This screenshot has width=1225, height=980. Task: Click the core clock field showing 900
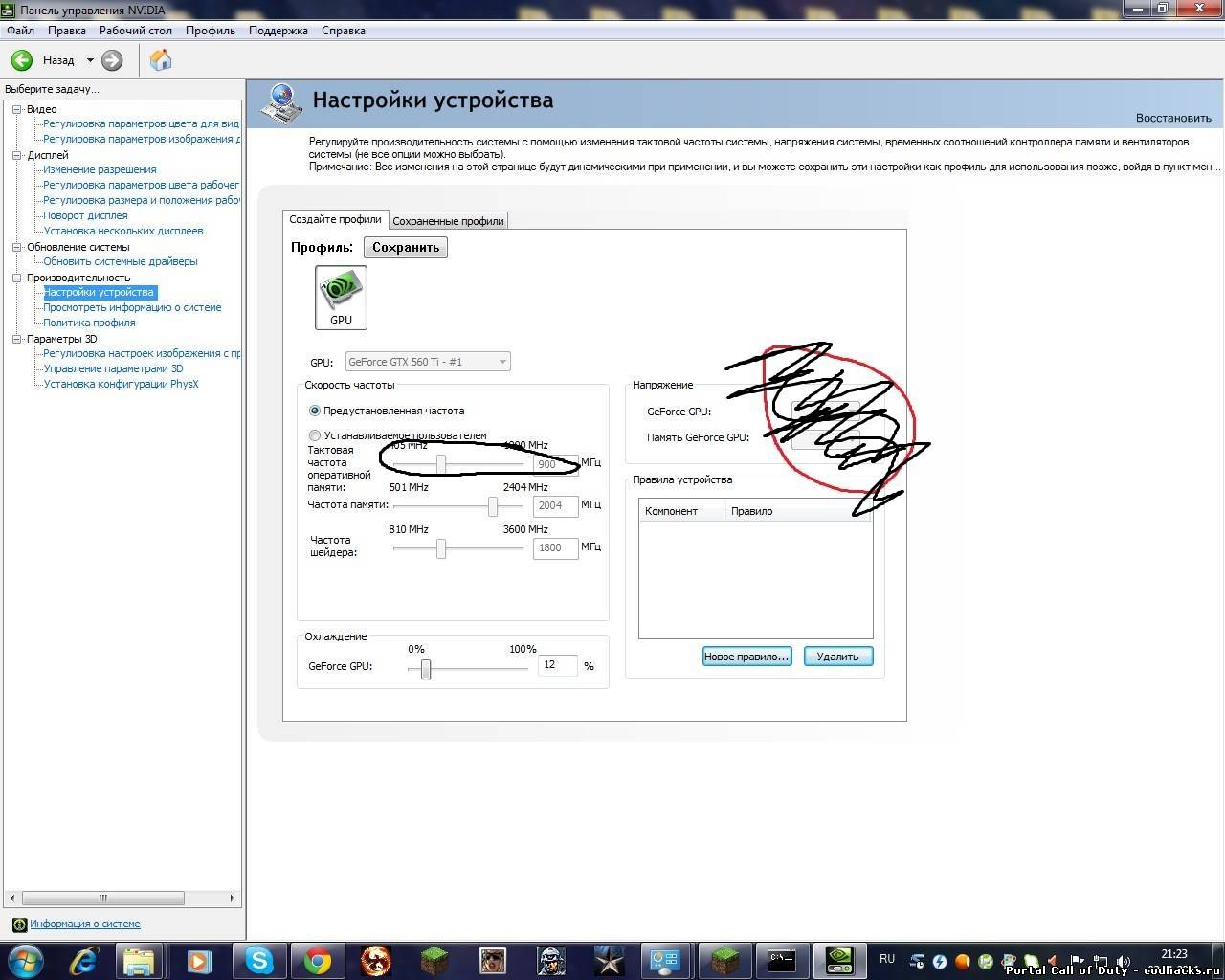[555, 464]
